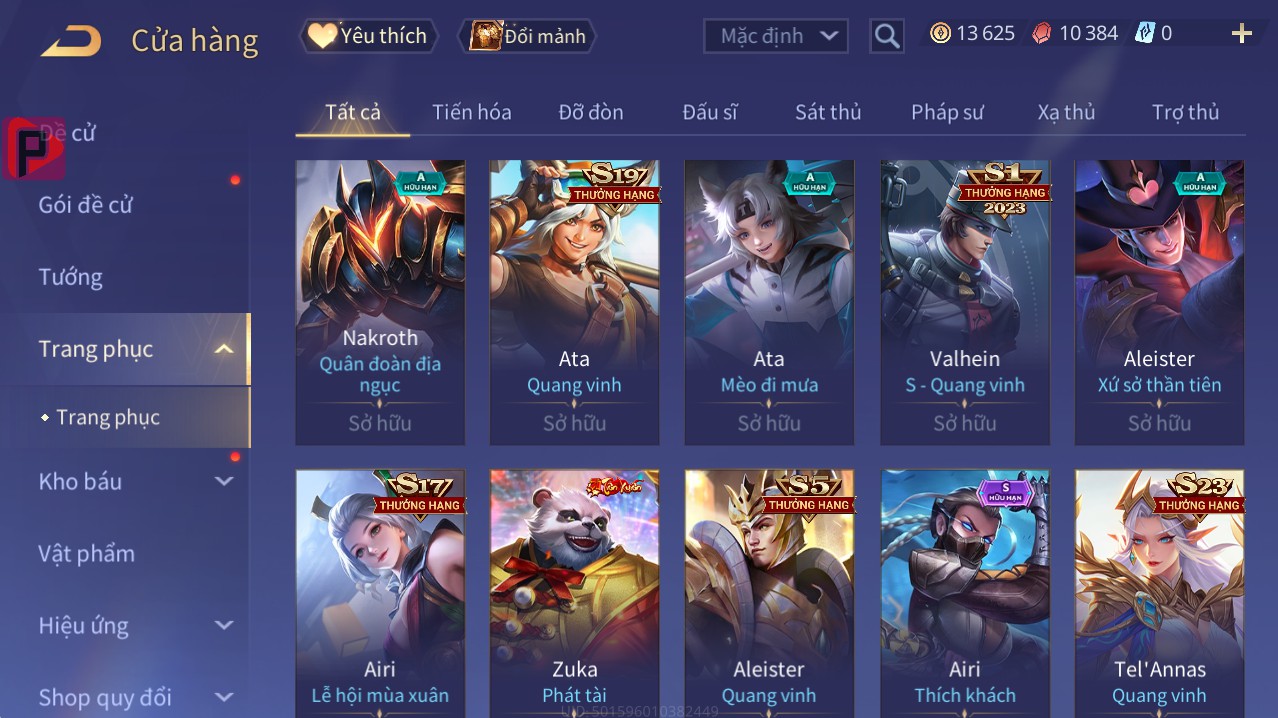The width and height of the screenshot is (1278, 718).
Task: Switch to the Sát thủ tab
Action: click(x=828, y=112)
